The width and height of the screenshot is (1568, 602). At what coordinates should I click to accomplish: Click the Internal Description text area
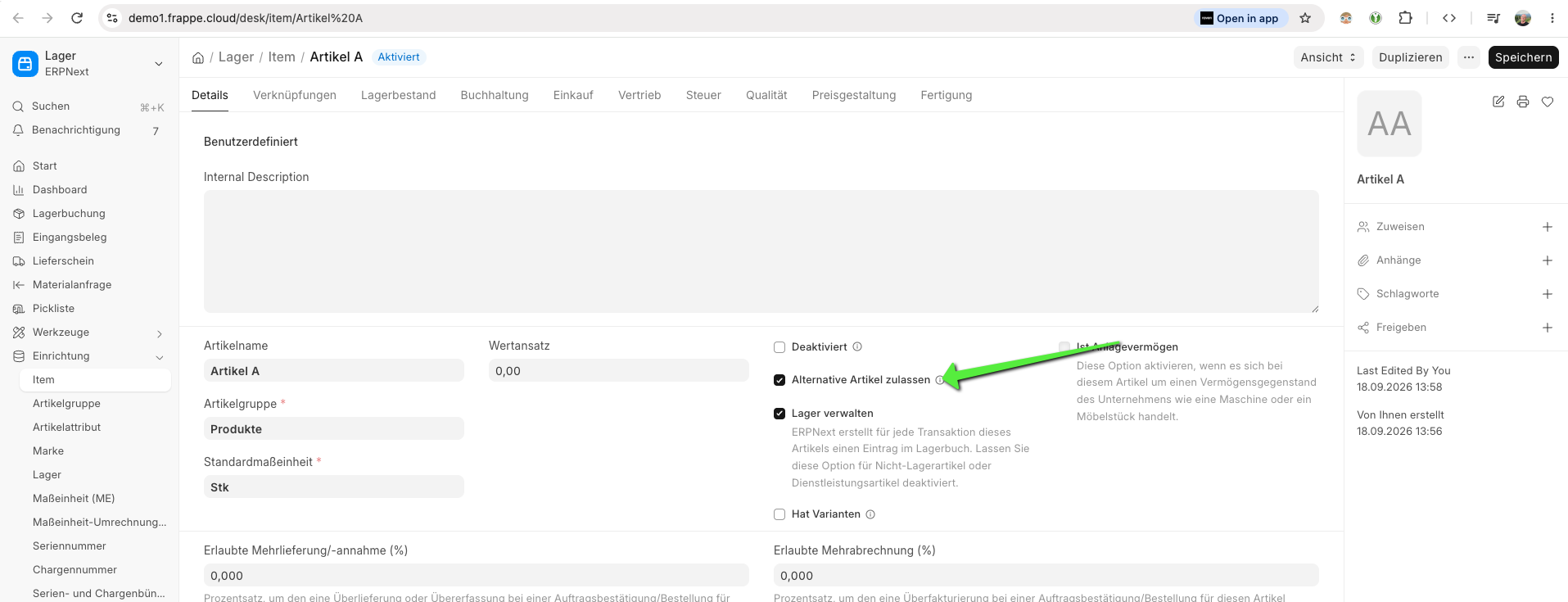(x=761, y=251)
